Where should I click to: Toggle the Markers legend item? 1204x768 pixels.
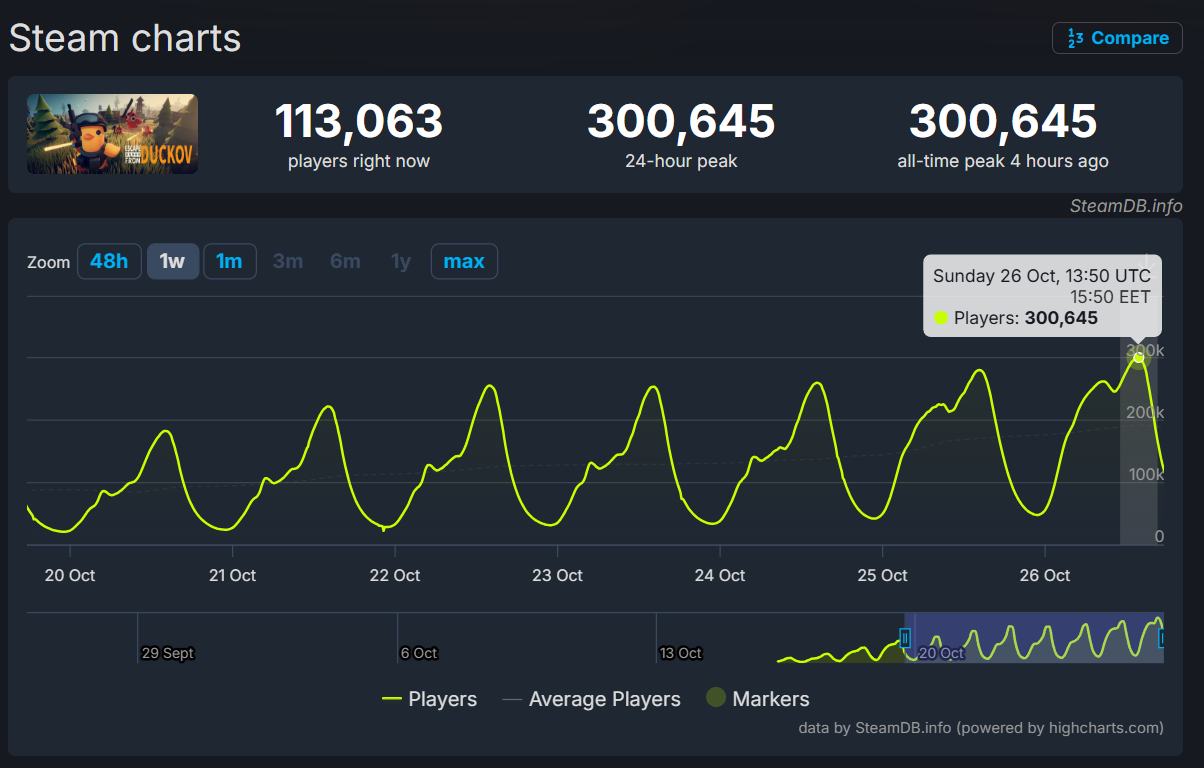point(758,699)
